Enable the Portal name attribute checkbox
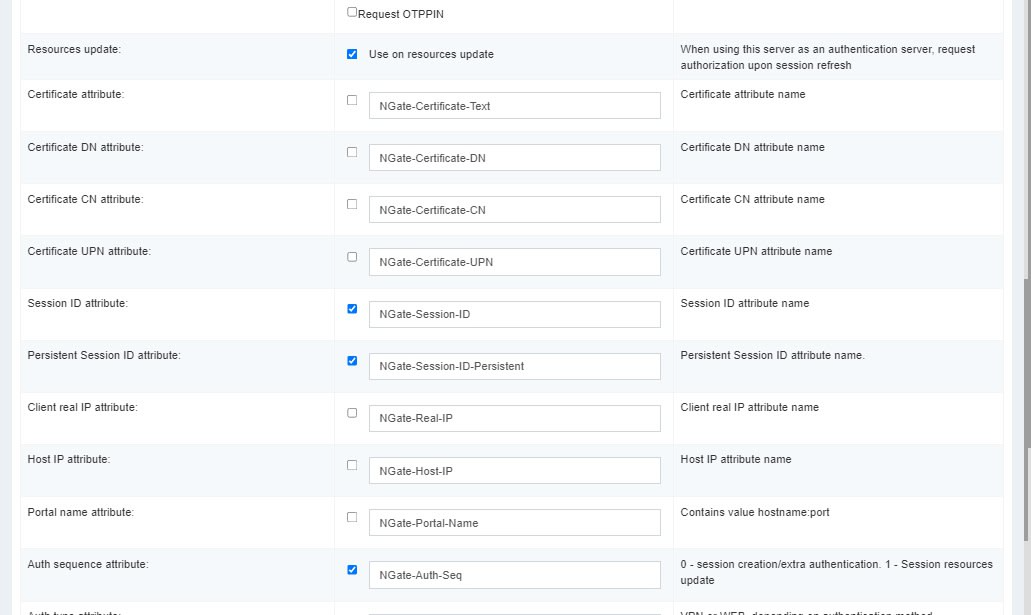This screenshot has width=1031, height=615. [x=352, y=517]
